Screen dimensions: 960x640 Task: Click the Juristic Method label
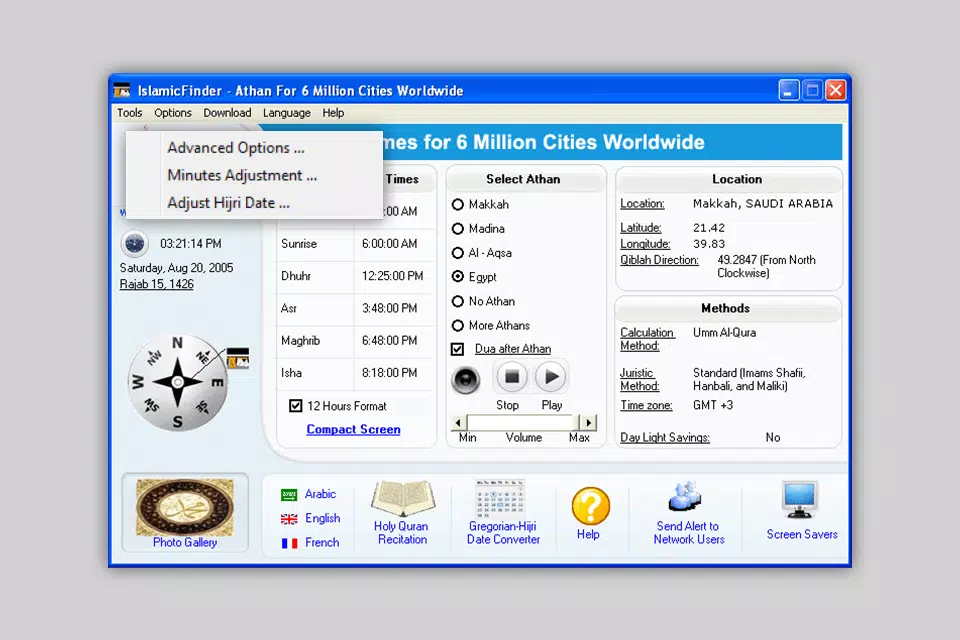pos(640,380)
